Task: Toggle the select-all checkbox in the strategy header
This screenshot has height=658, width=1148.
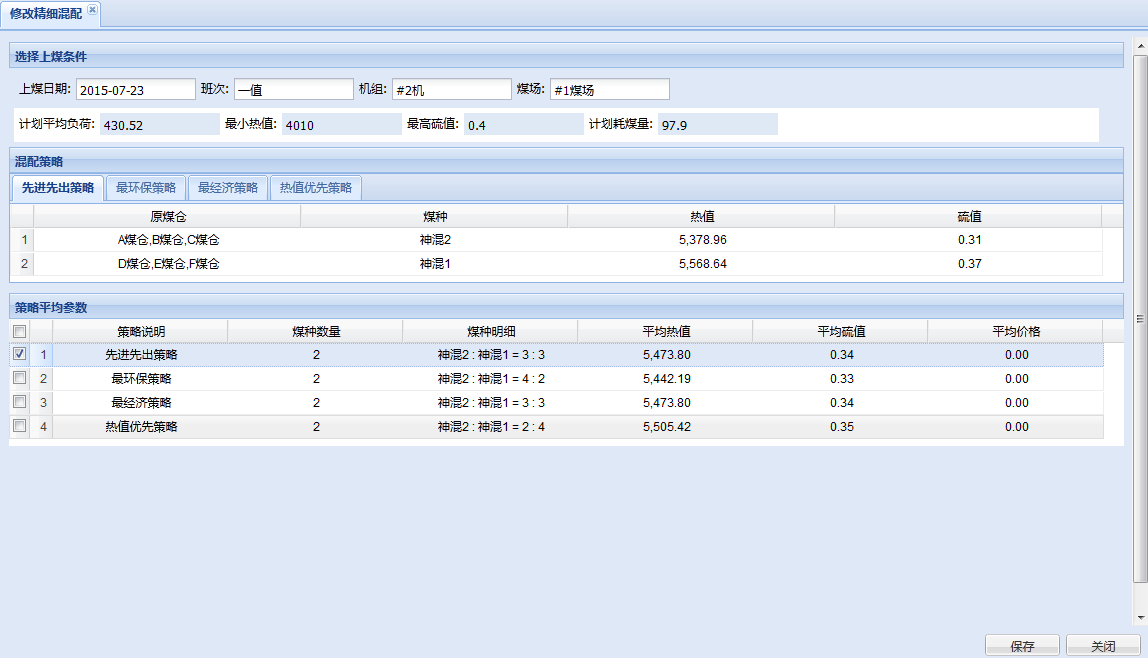Action: 19,331
